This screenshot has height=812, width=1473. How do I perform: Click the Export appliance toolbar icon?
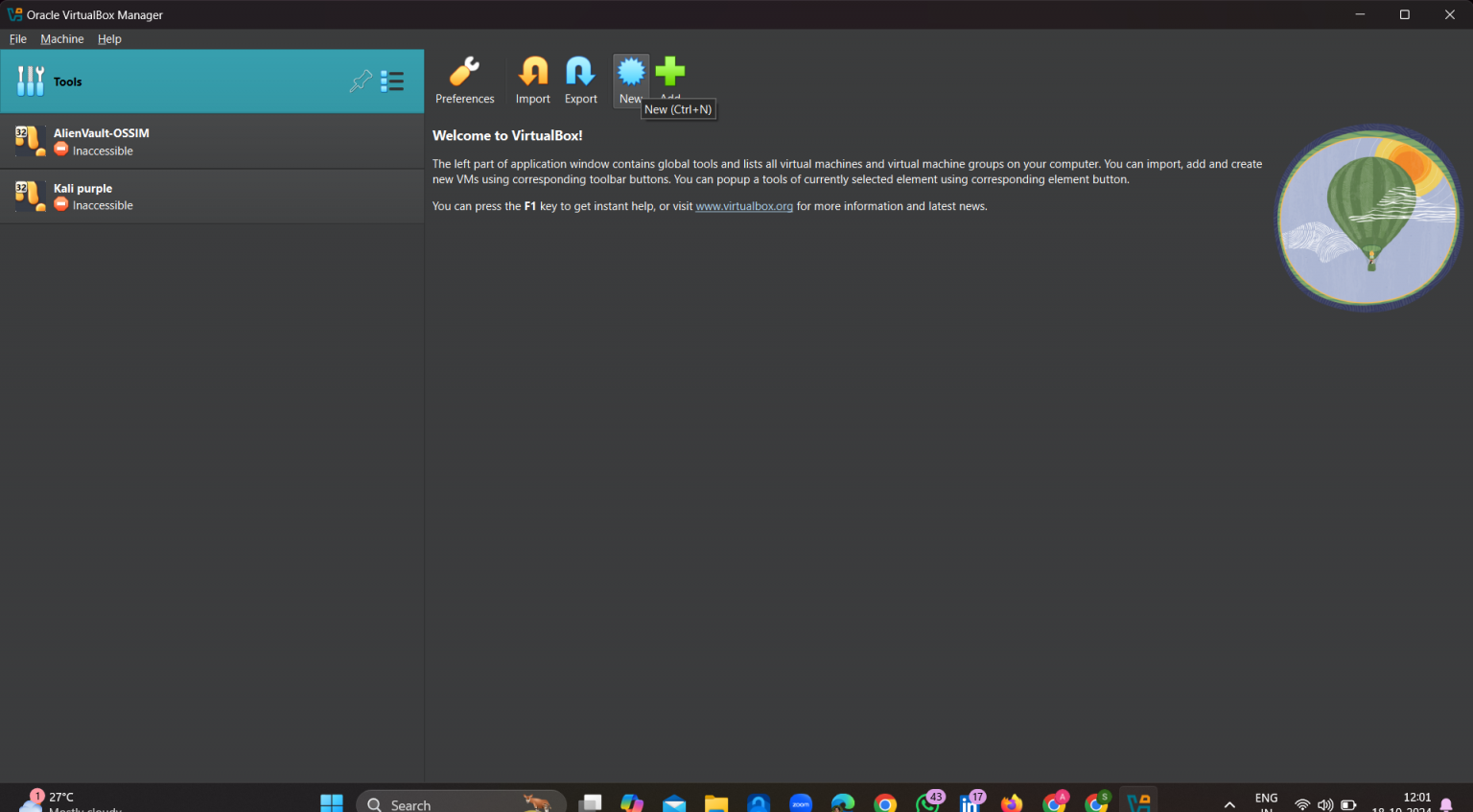pyautogui.click(x=580, y=81)
